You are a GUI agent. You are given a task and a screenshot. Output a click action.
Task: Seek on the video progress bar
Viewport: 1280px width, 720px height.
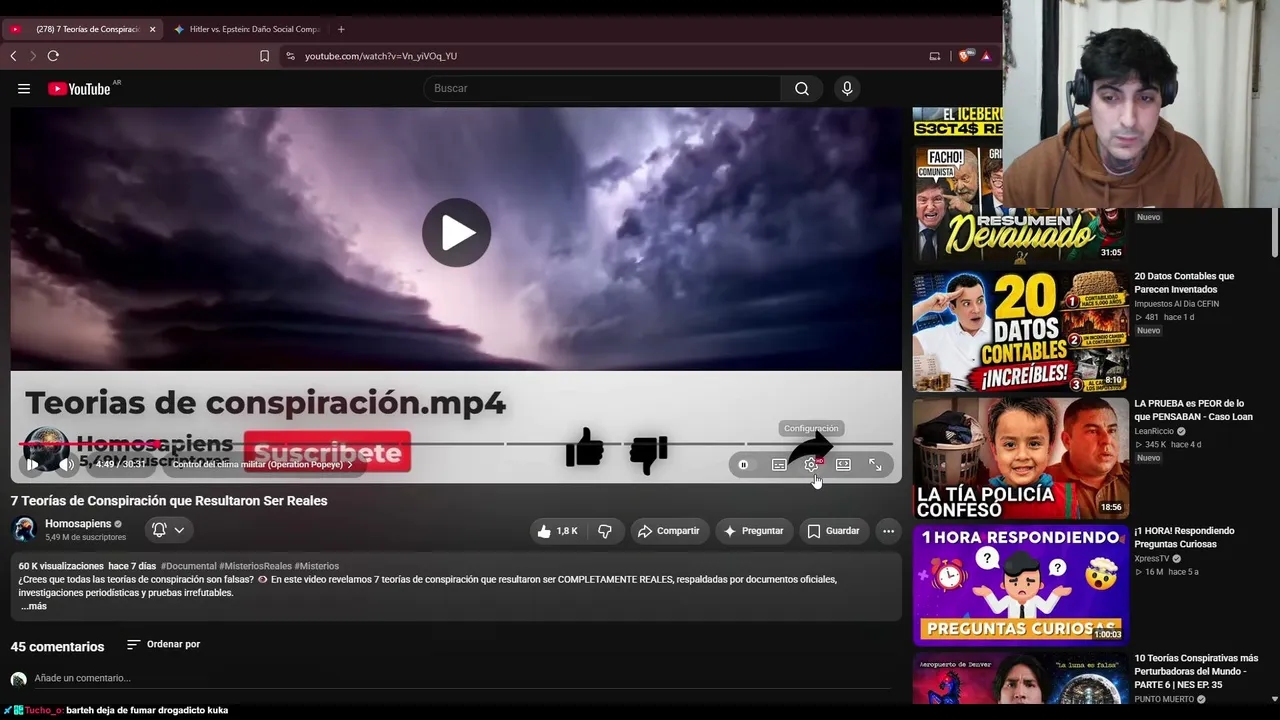(x=456, y=443)
